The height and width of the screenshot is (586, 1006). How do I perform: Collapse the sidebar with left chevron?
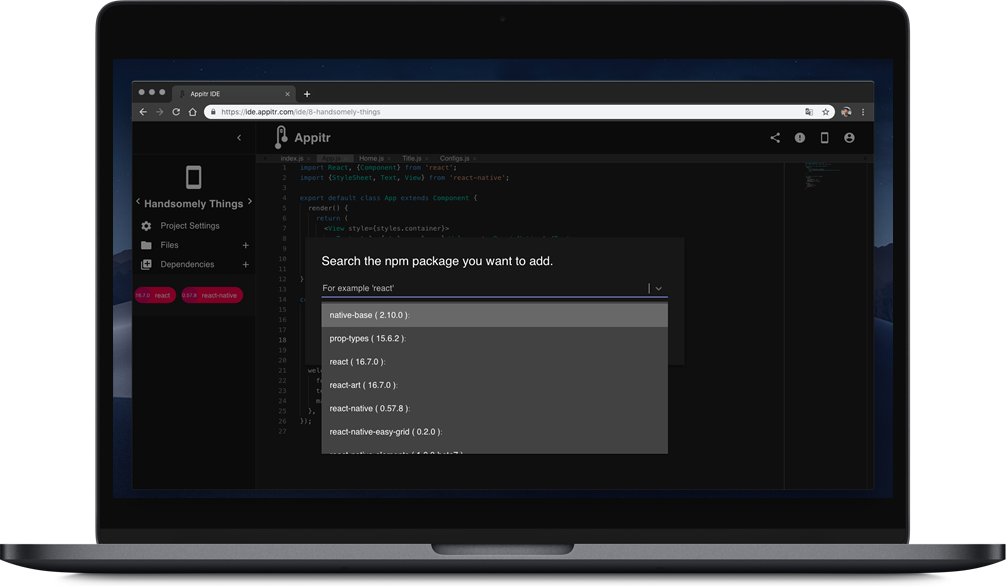click(x=239, y=137)
